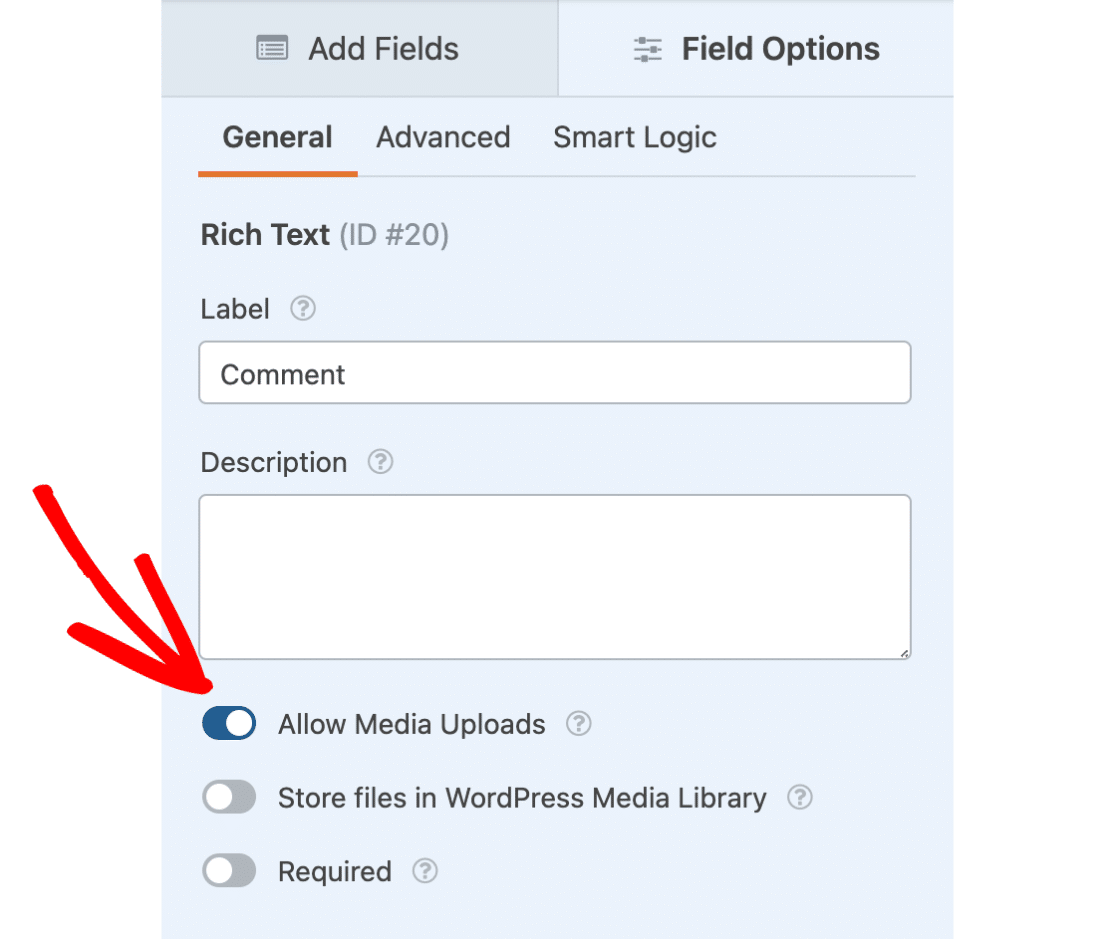Click the "Required" label text

[335, 872]
